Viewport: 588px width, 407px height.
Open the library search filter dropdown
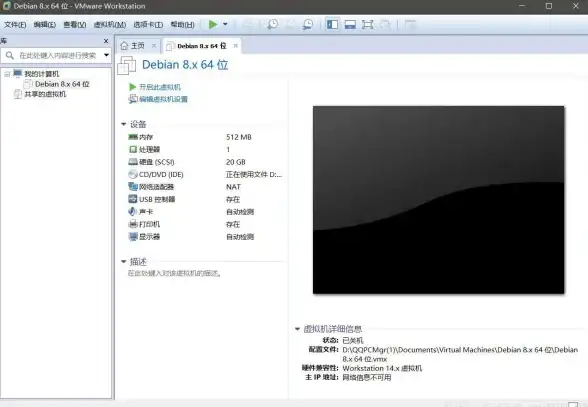106,55
